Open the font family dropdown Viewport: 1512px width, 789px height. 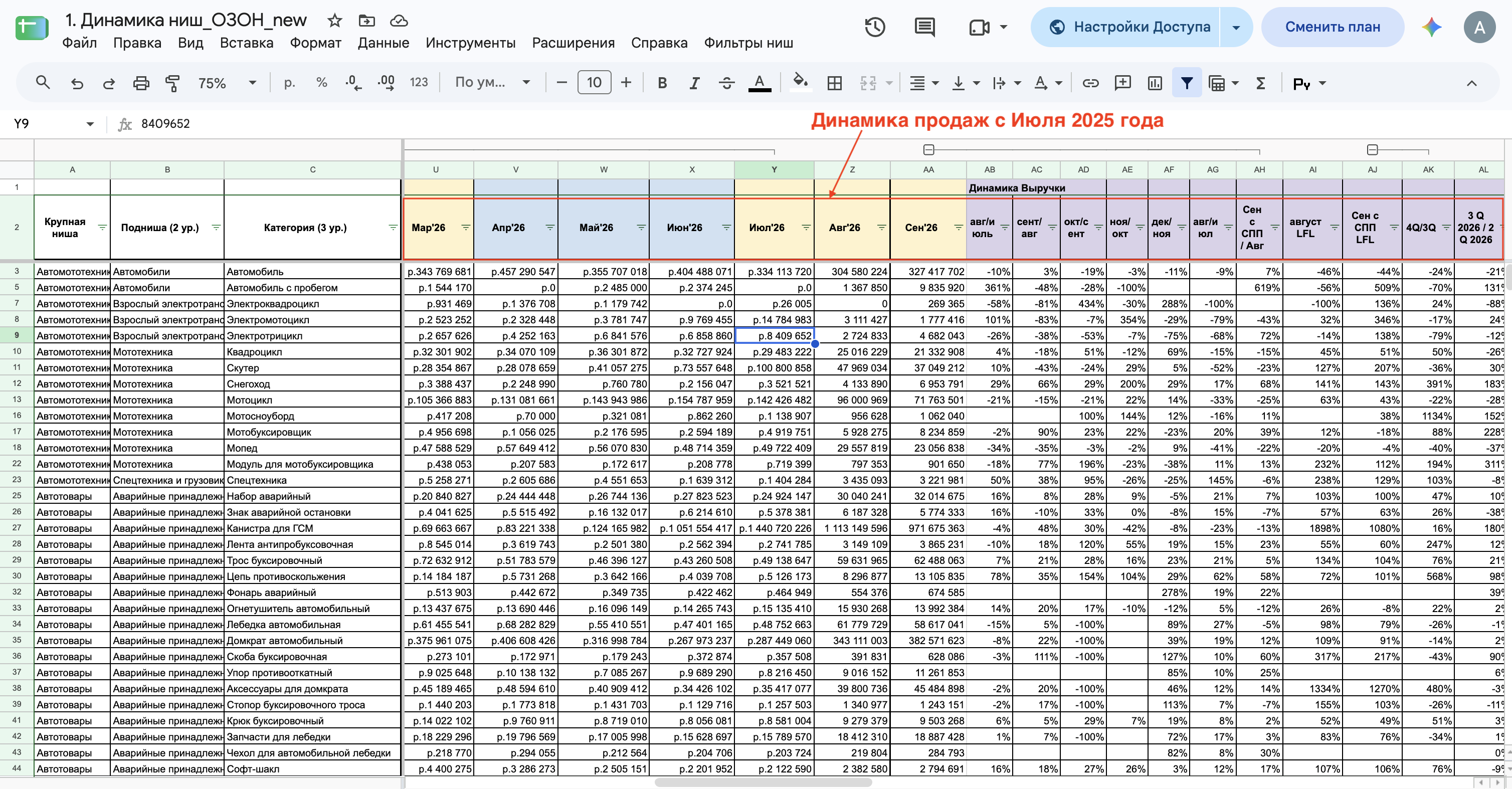[492, 83]
